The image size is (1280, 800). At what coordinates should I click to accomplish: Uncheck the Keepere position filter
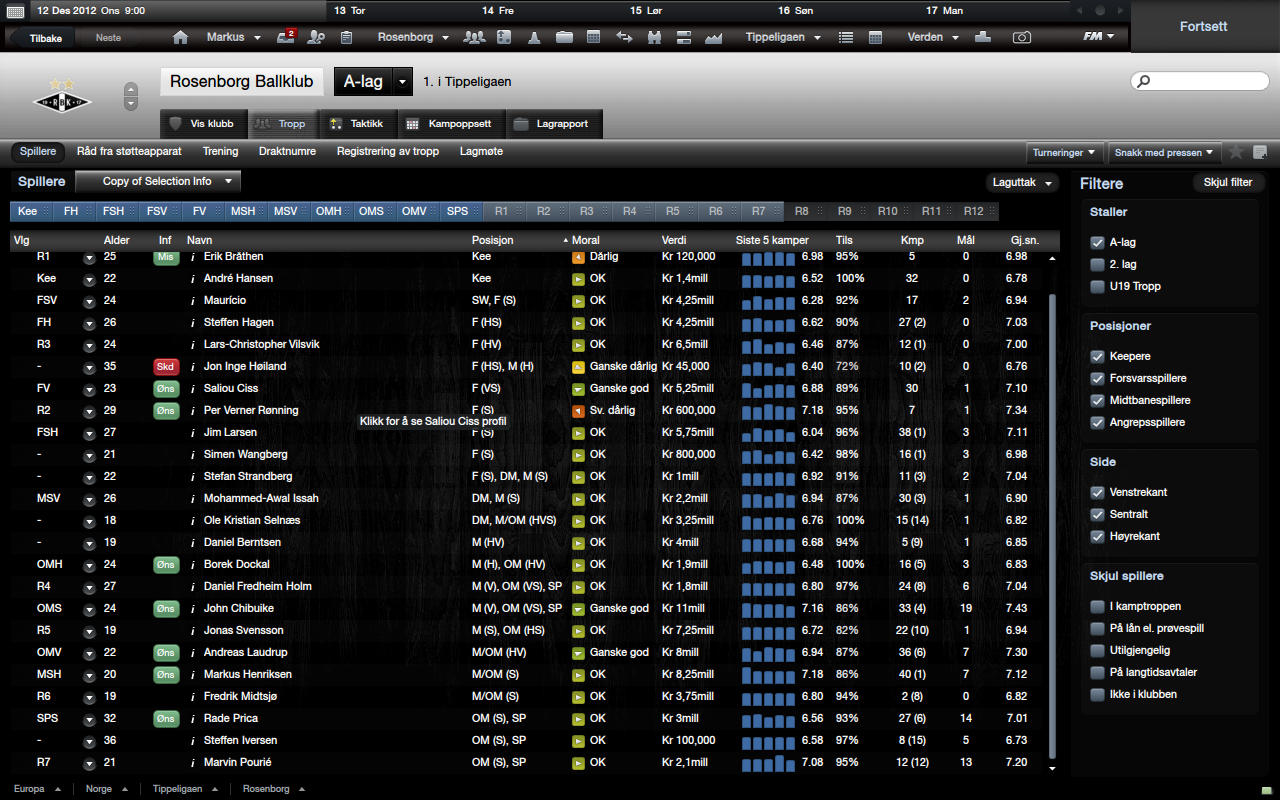pos(1098,356)
